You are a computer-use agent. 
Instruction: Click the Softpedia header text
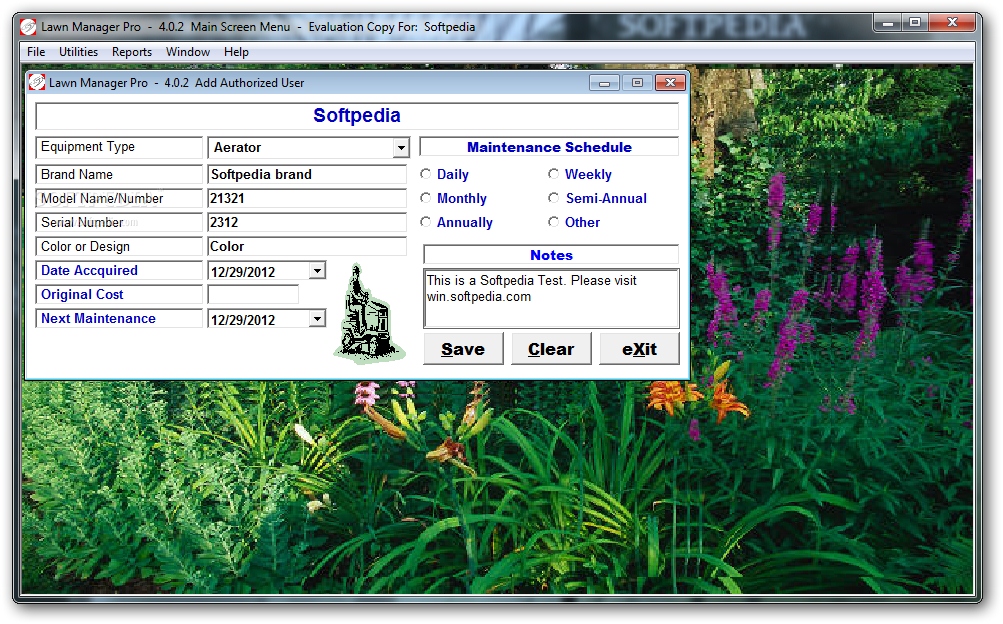(x=356, y=115)
